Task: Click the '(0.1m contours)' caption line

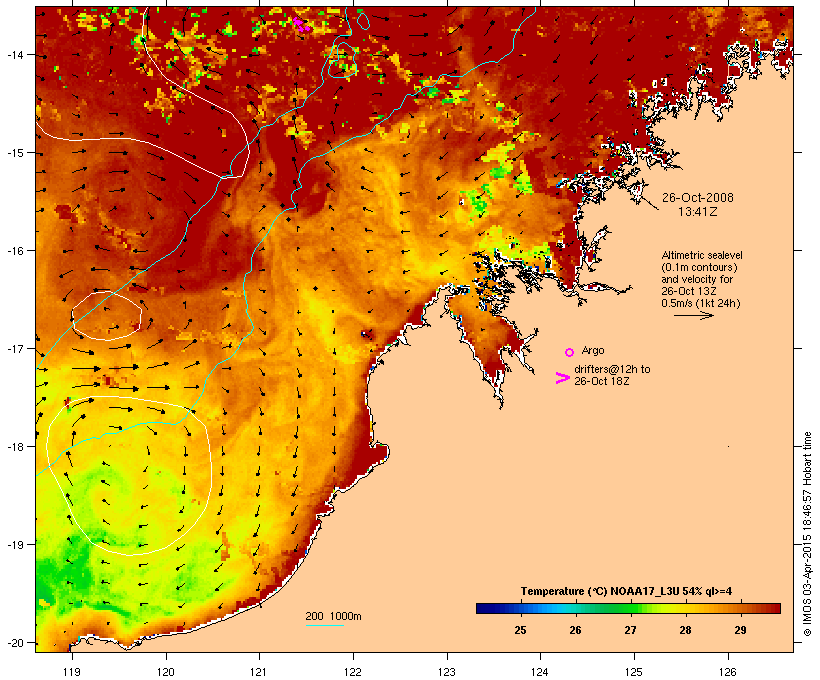Action: point(699,267)
